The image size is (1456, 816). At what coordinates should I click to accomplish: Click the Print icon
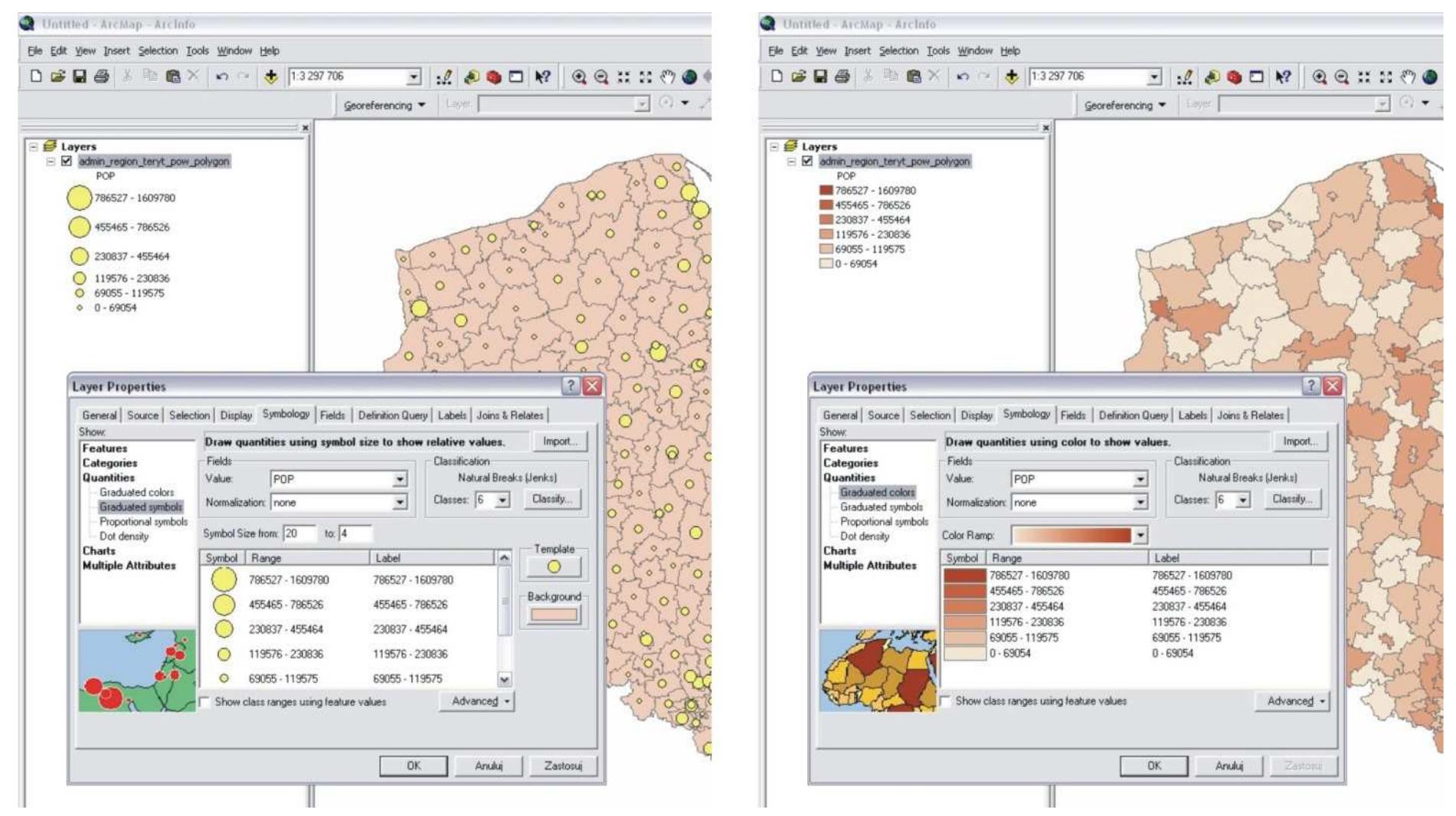point(103,77)
